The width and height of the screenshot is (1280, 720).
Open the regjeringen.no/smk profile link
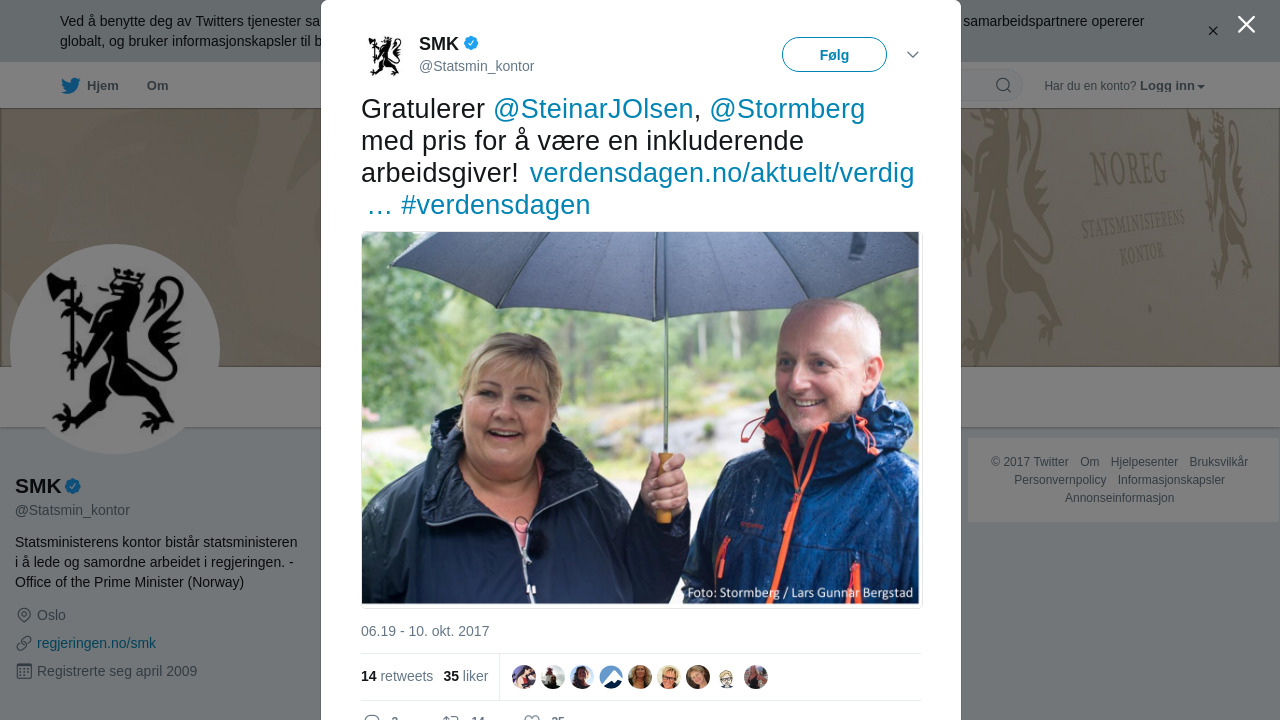tap(96, 643)
